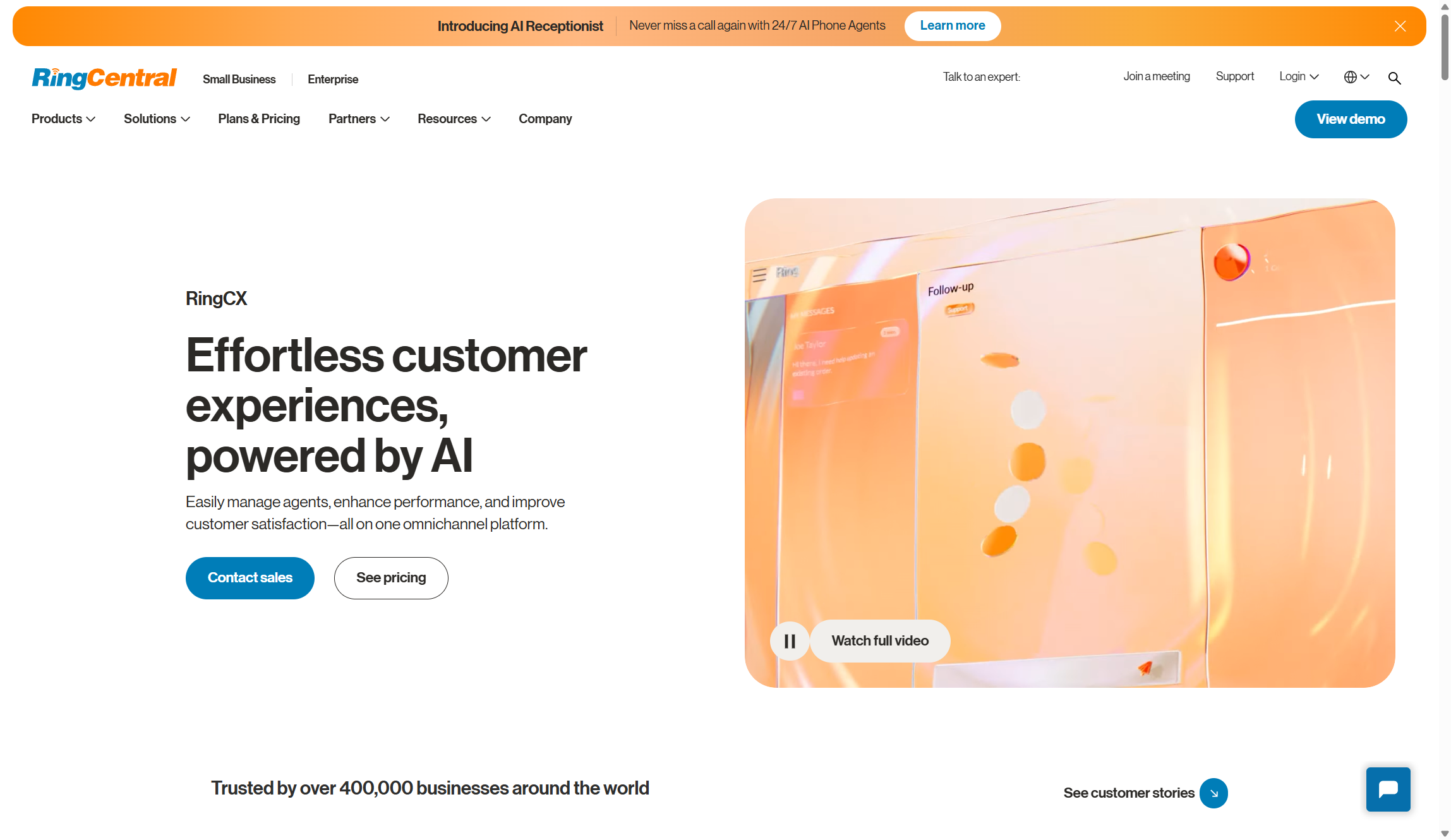Pause the hero video
The height and width of the screenshot is (840, 1451).
coord(790,641)
